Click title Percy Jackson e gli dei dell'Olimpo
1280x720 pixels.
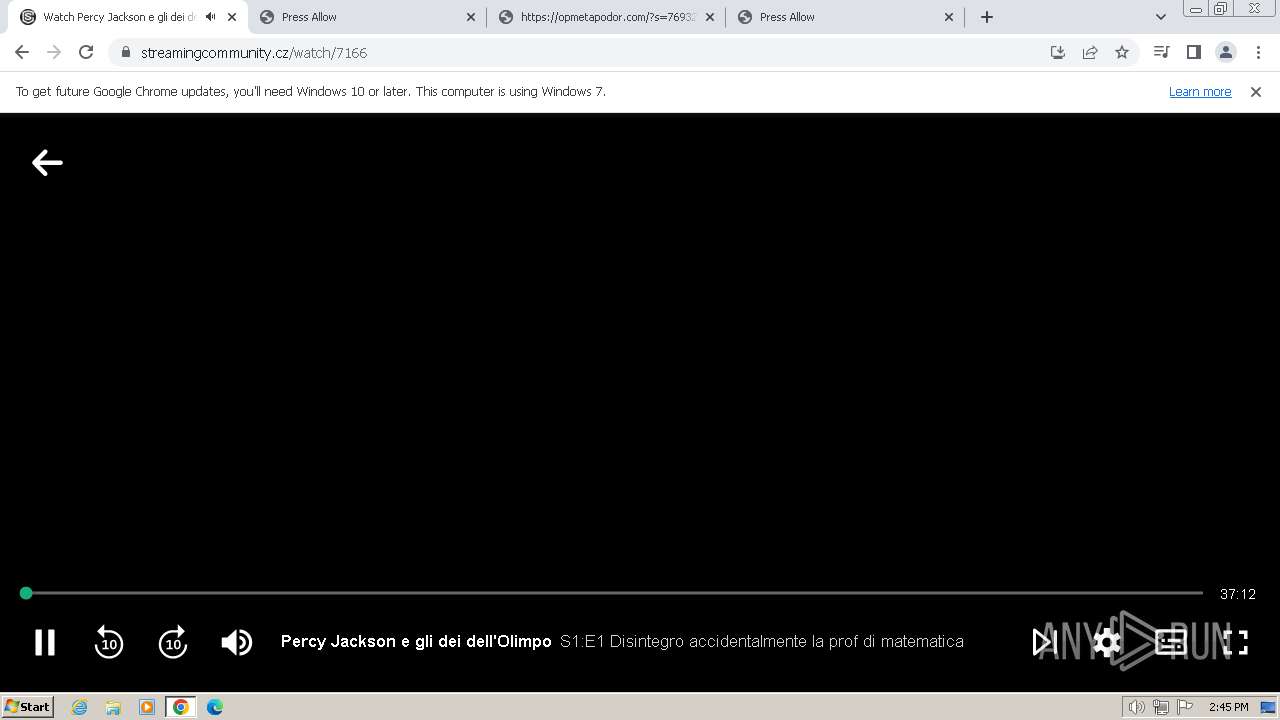[x=416, y=642]
